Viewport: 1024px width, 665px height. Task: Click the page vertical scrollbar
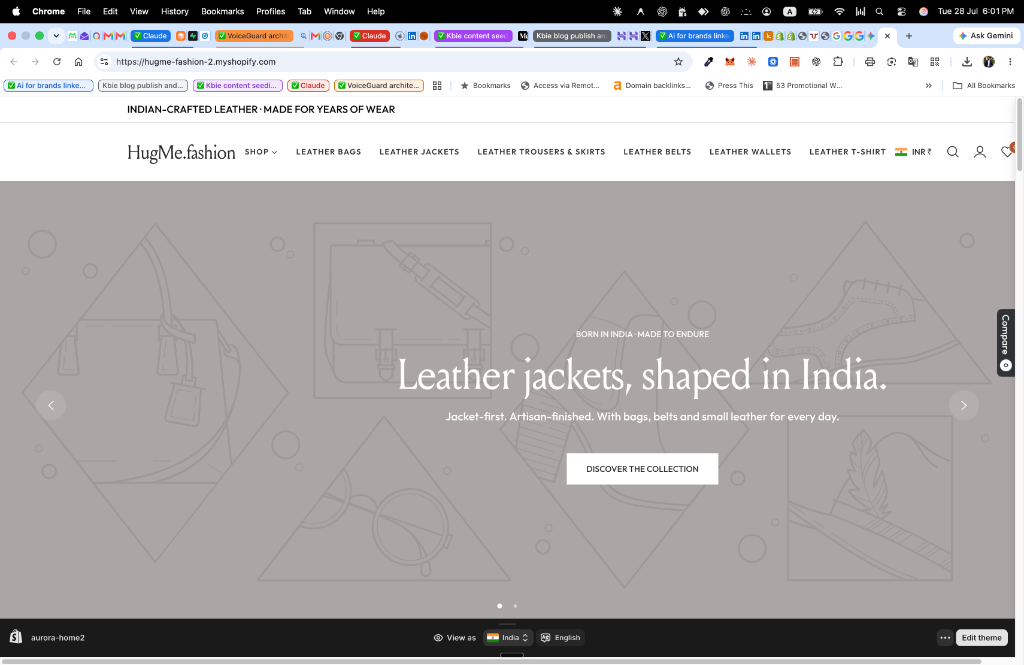tap(1019, 135)
